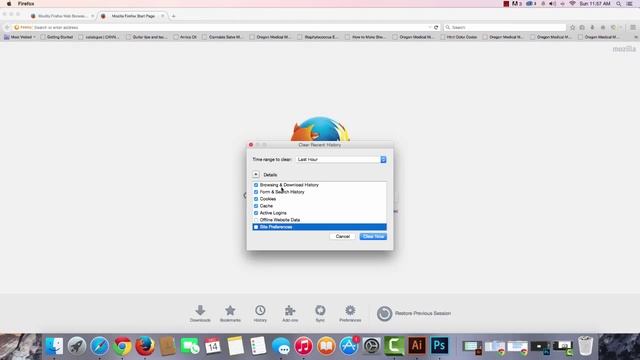Toggle the Browsing & Download History checkbox
The height and width of the screenshot is (360, 640).
[x=256, y=185]
